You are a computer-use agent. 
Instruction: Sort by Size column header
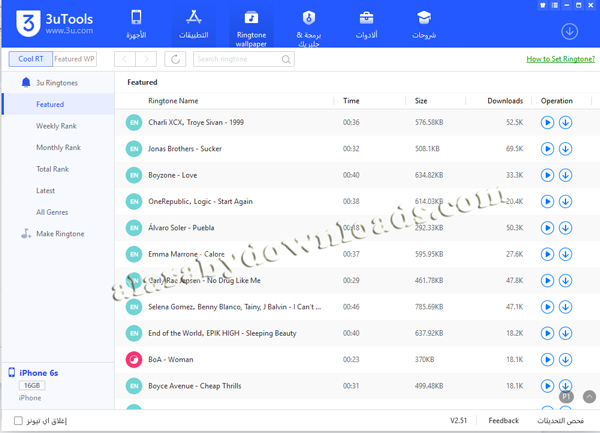pyautogui.click(x=421, y=101)
